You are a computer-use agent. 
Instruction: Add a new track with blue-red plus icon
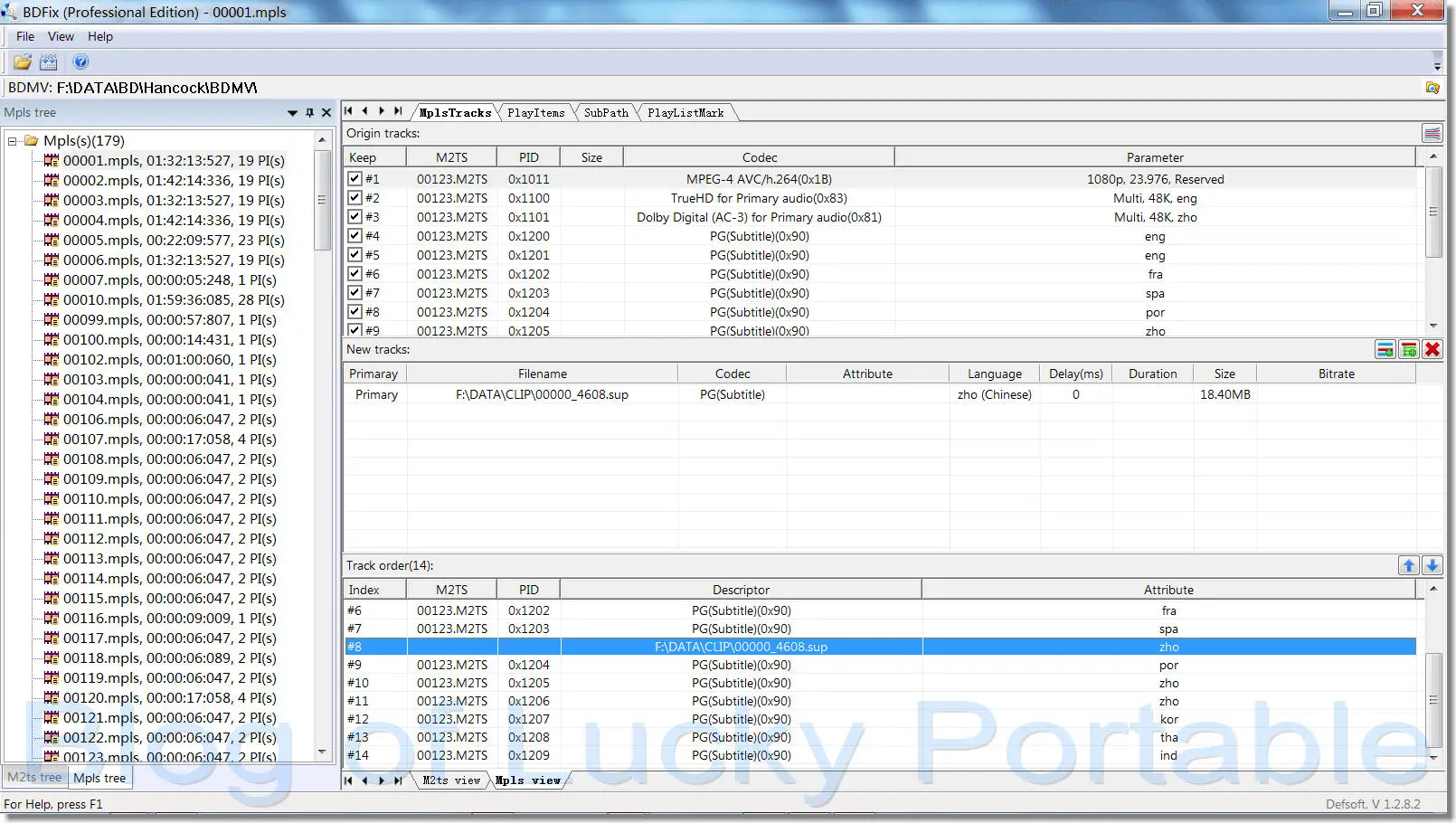click(1385, 350)
